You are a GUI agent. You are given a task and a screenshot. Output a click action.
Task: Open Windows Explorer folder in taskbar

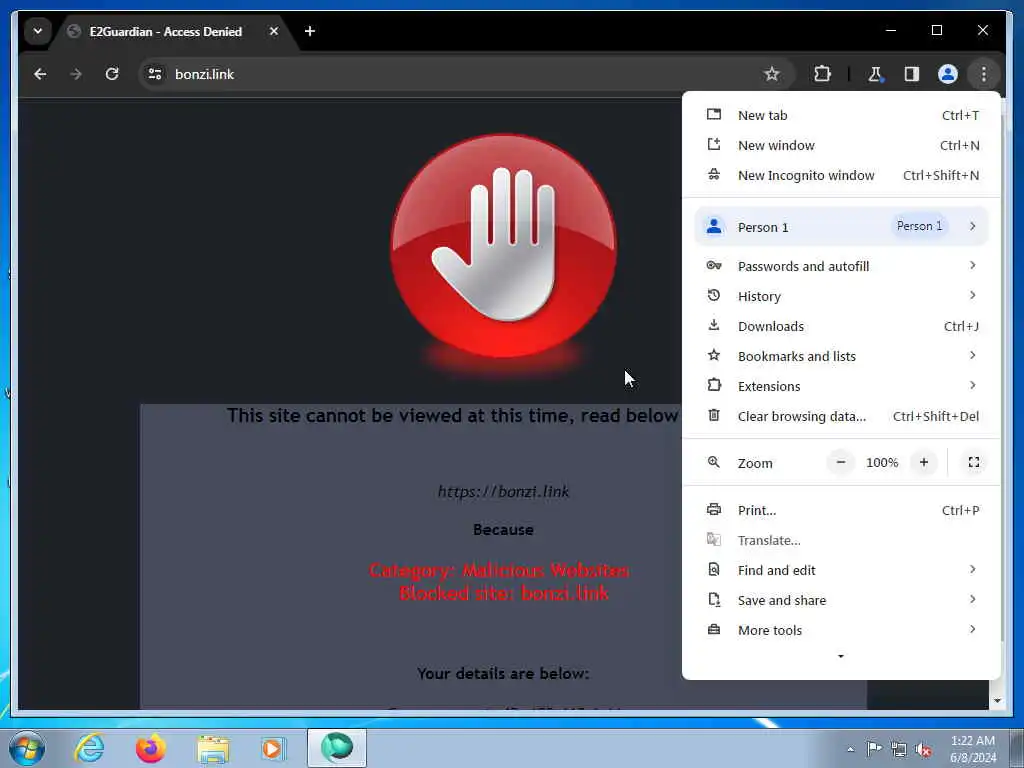pyautogui.click(x=213, y=748)
